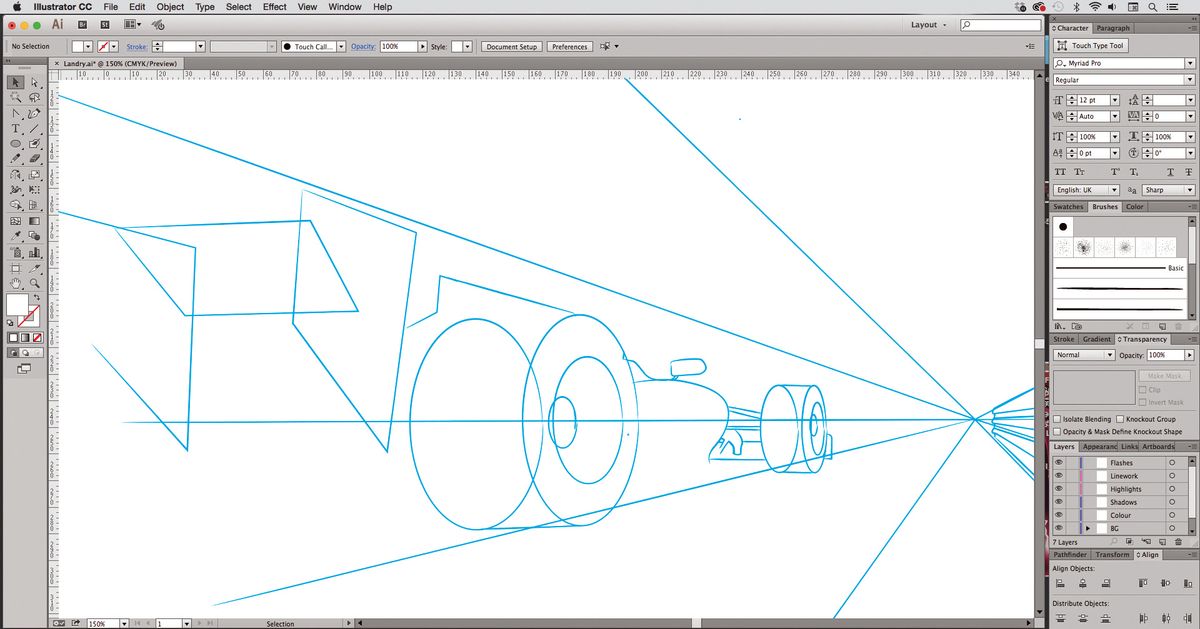Open the Myriad Pro font dropdown
Image resolution: width=1200 pixels, height=629 pixels.
click(1189, 63)
